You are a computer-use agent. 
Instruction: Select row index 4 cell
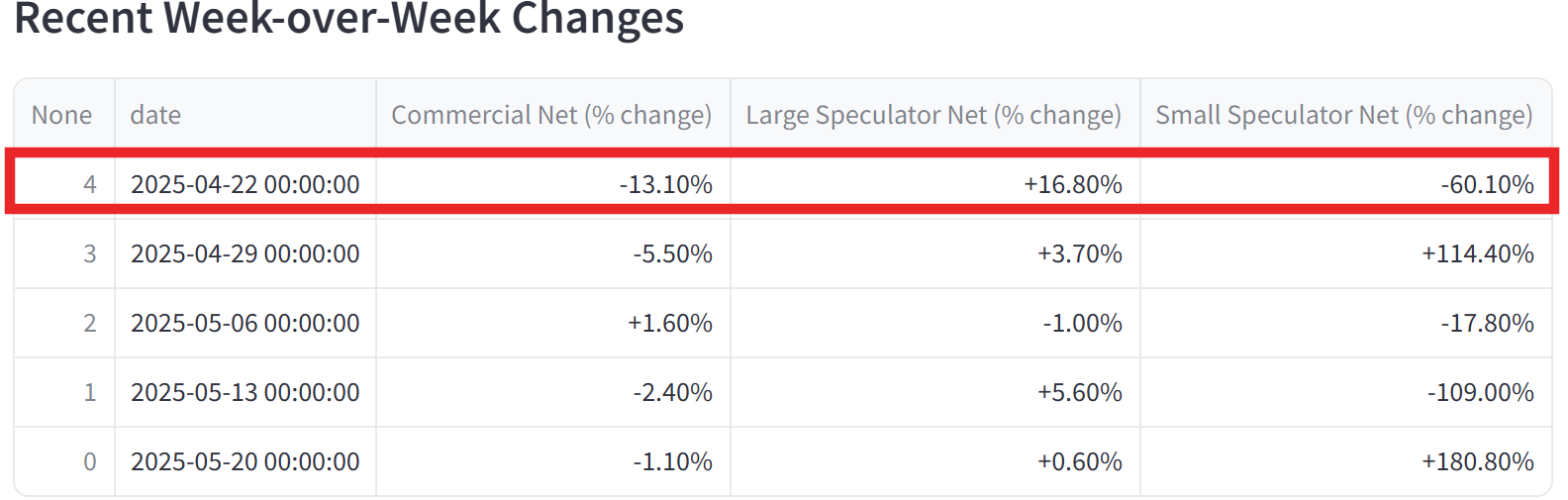click(64, 184)
